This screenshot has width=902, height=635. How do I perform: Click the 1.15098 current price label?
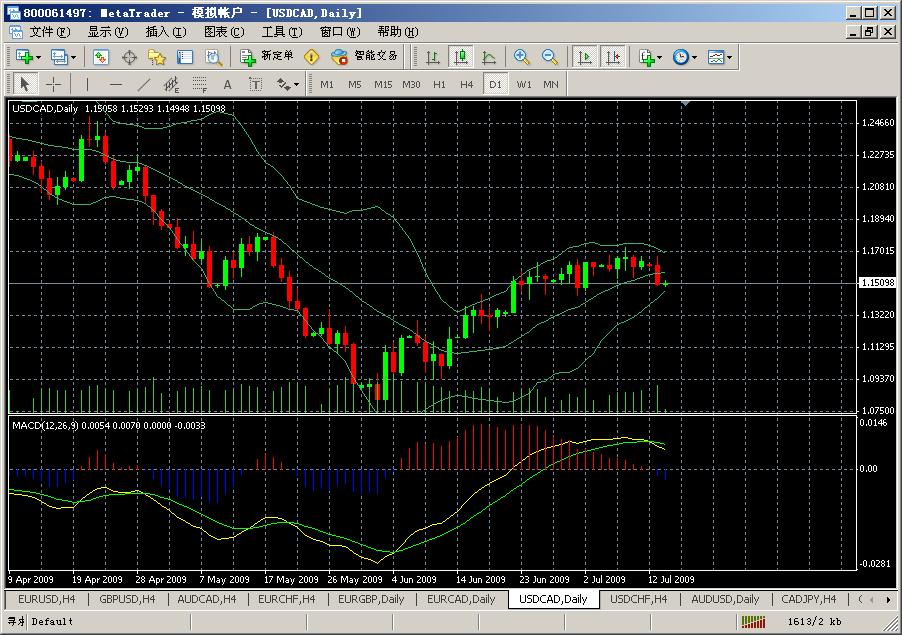pyautogui.click(x=879, y=283)
